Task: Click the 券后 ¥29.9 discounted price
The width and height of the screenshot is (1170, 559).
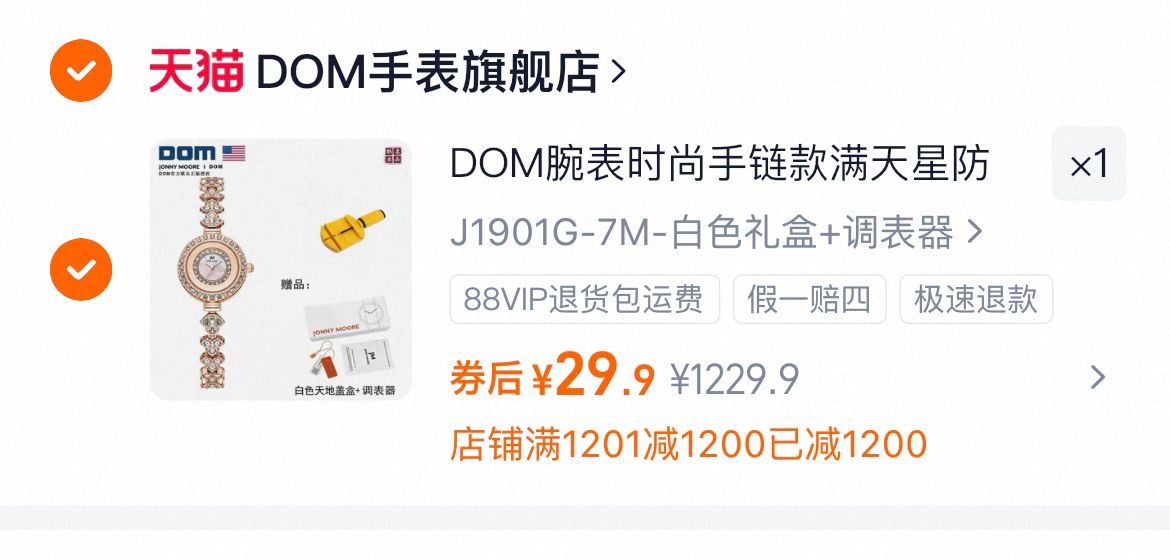Action: pyautogui.click(x=552, y=376)
